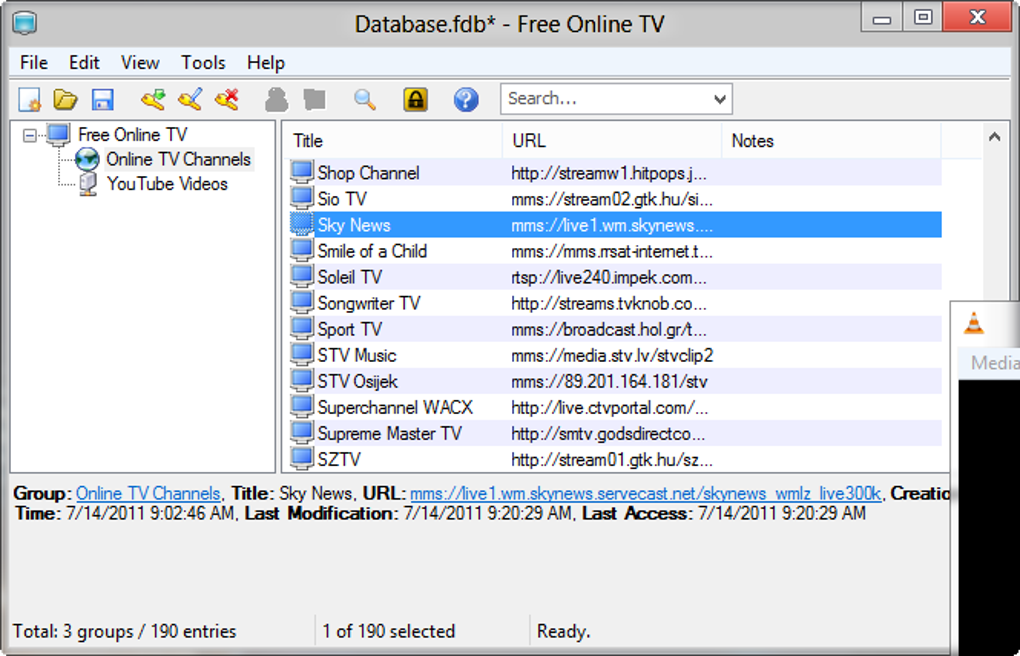Open Find with the magnifying glass icon

tap(365, 100)
